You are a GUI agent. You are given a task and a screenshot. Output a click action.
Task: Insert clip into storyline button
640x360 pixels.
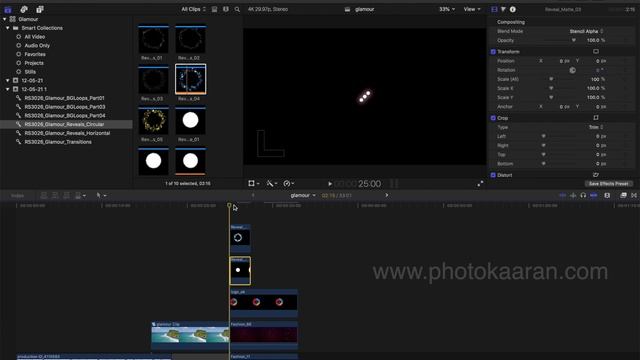pyautogui.click(x=55, y=196)
